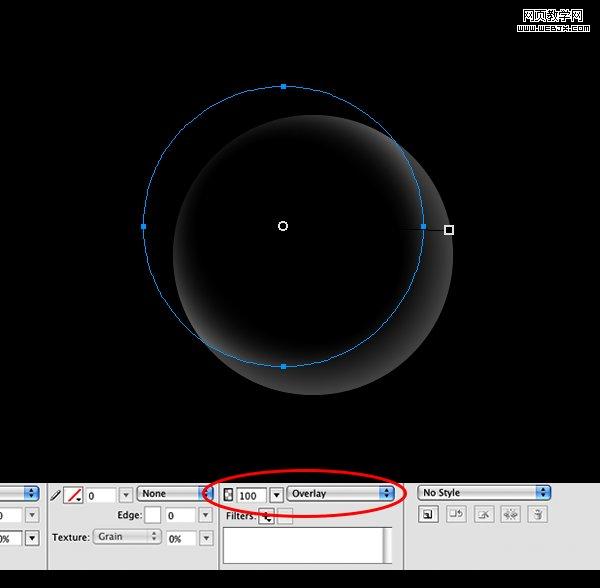Expand the Edge value arrow
Image resolution: width=600 pixels, height=588 pixels.
pyautogui.click(x=206, y=515)
